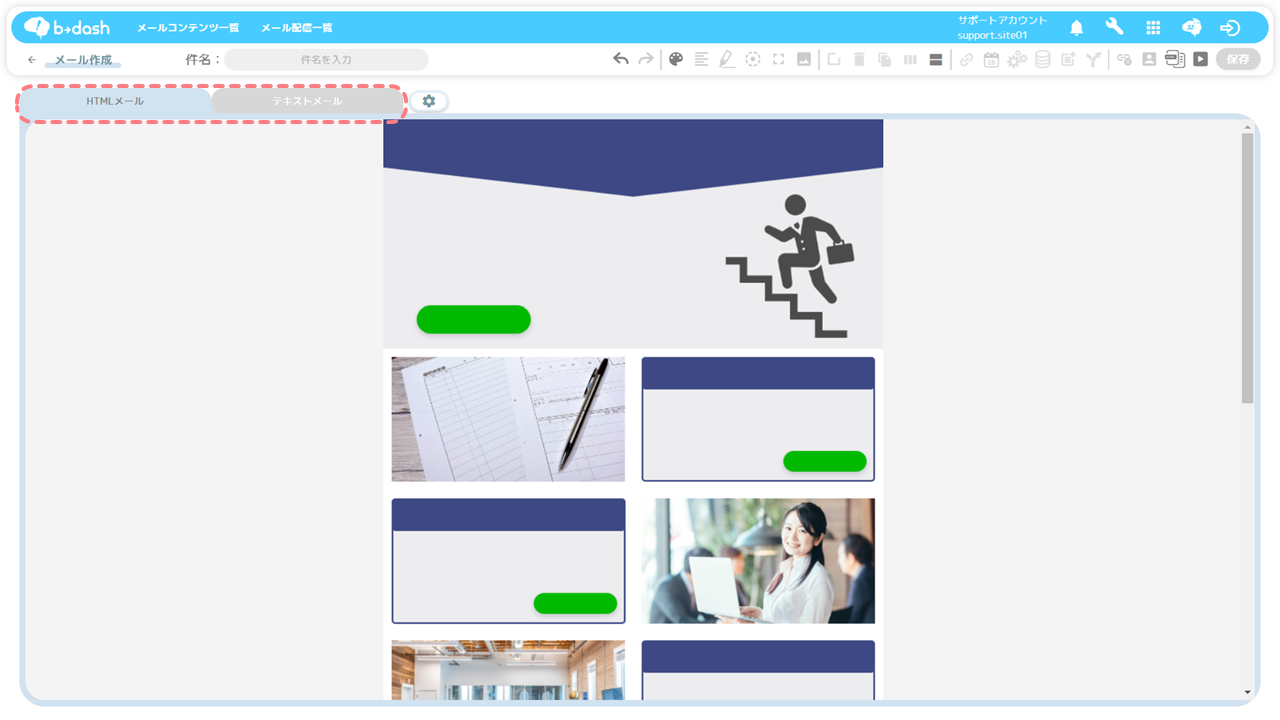
Task: Select the highlighter pen tool
Action: [x=726, y=59]
